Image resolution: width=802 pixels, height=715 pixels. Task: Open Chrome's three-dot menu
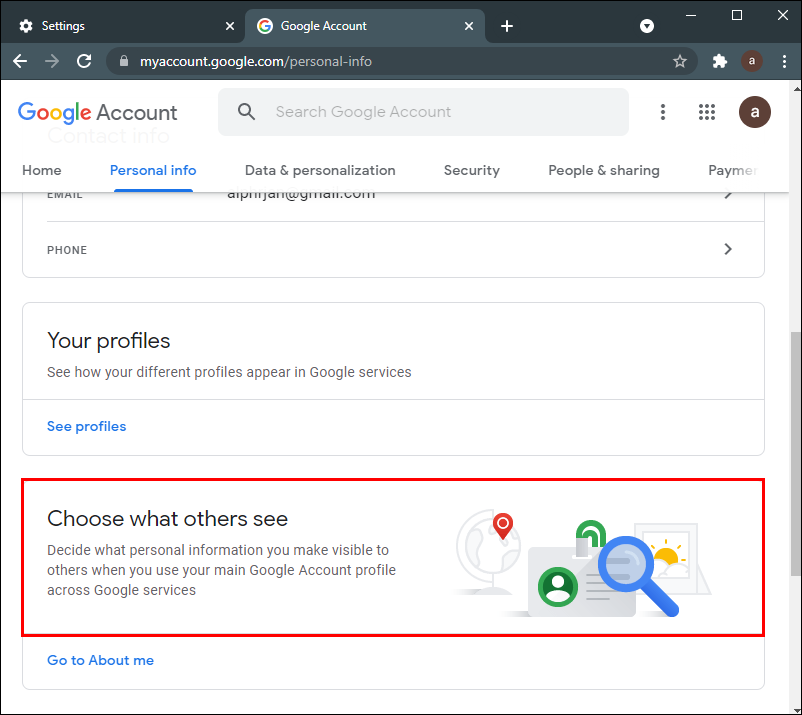[783, 61]
